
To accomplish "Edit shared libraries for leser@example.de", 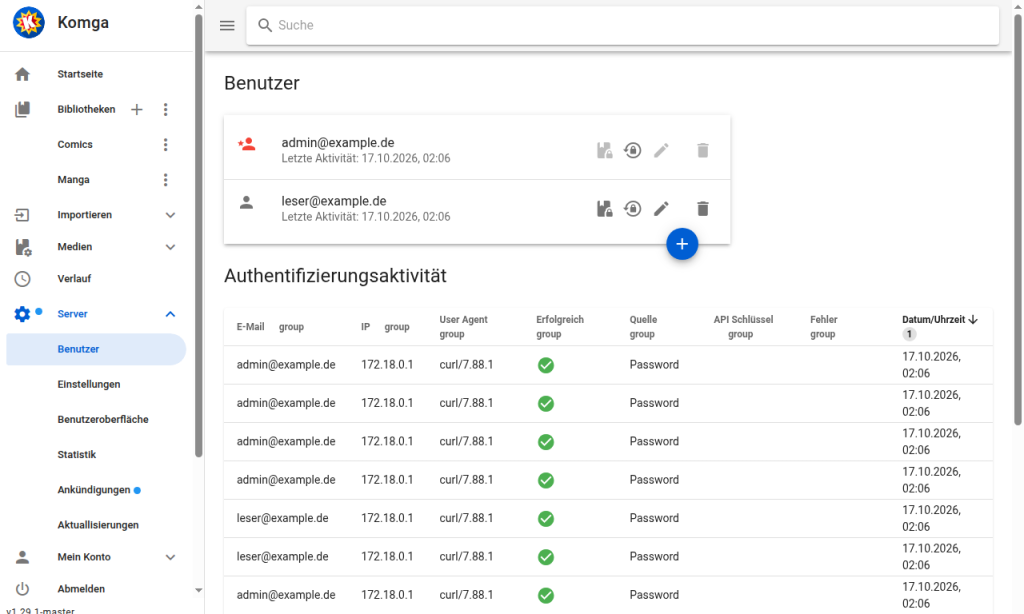I will click(x=605, y=209).
